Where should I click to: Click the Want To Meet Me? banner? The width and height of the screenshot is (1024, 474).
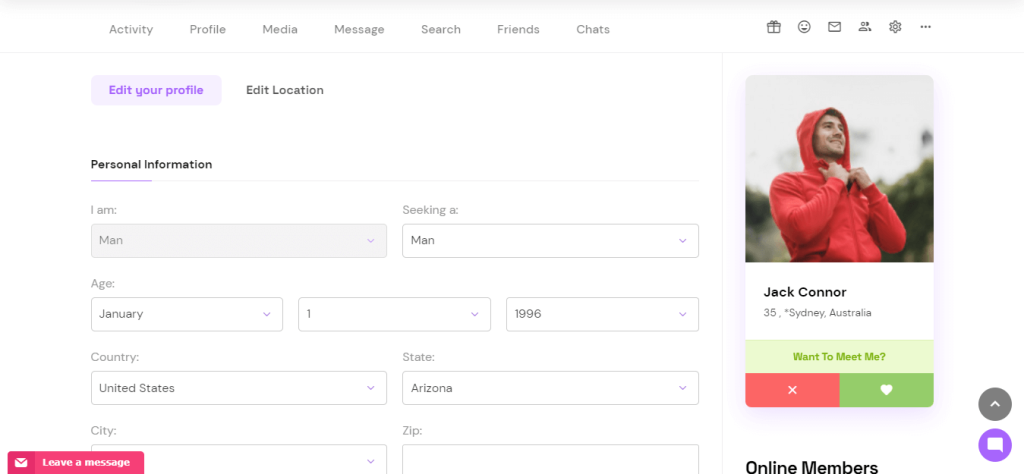point(839,356)
